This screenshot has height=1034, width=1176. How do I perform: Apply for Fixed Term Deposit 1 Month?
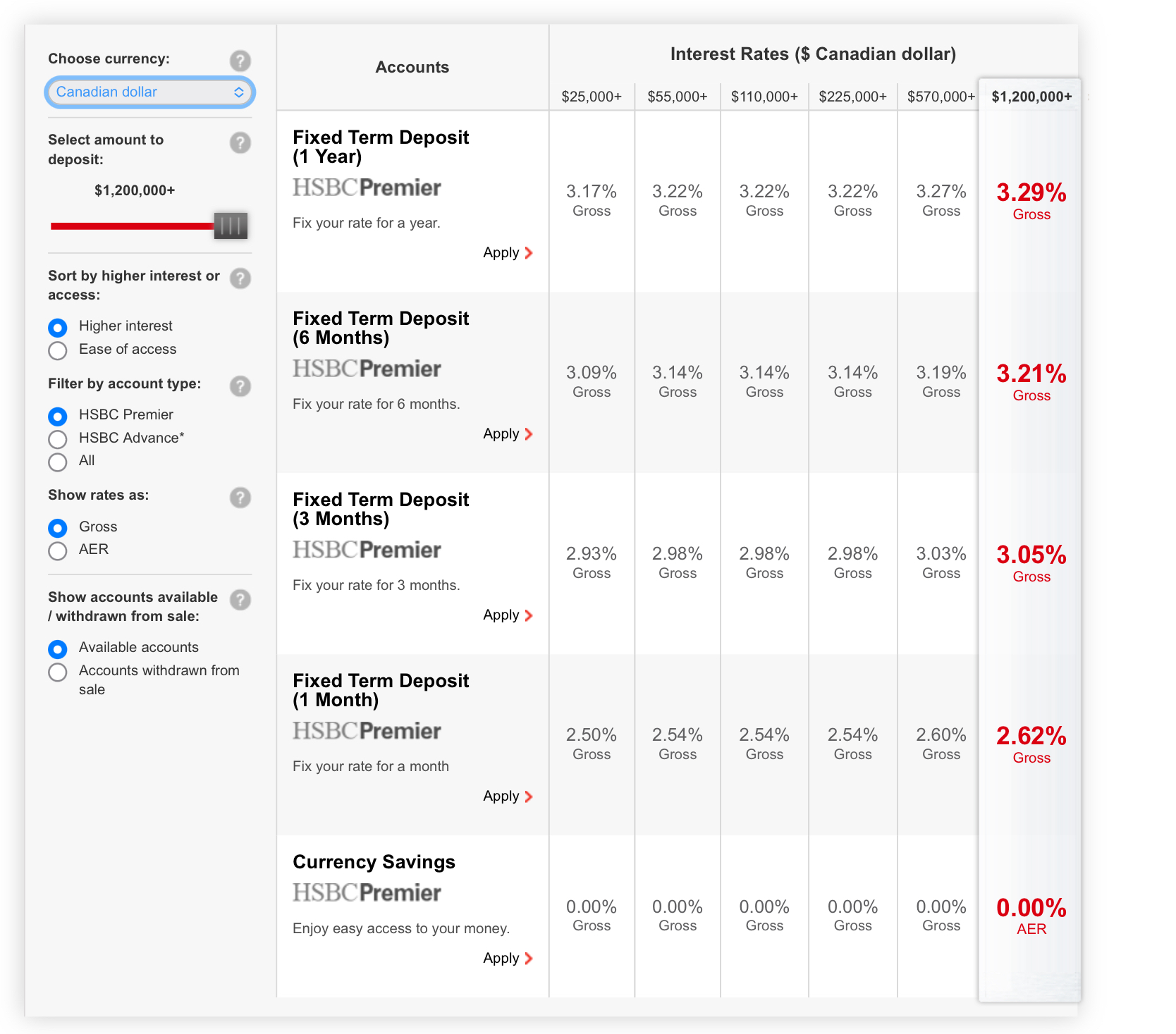pyautogui.click(x=508, y=796)
